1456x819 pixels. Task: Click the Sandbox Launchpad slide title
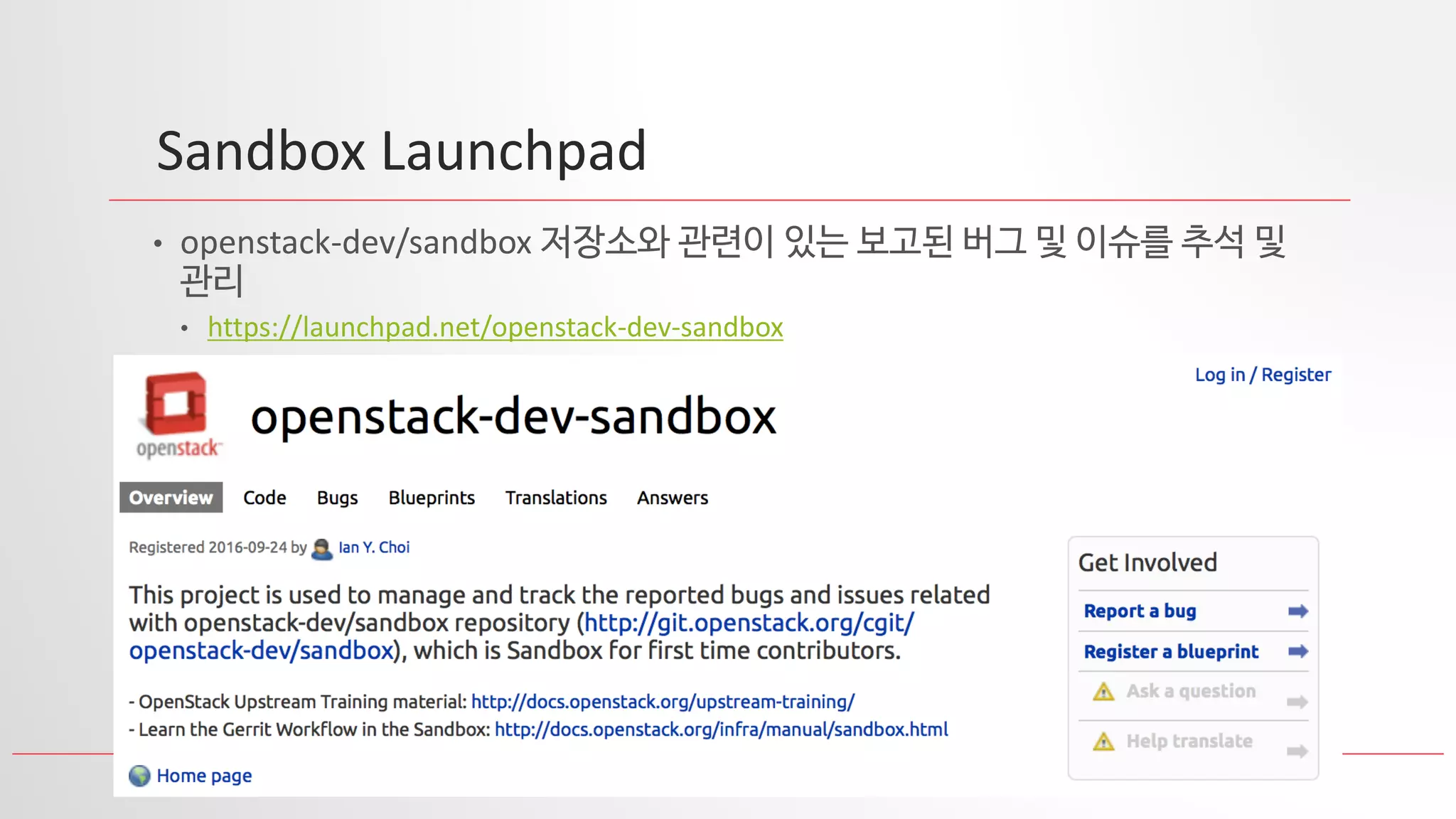402,151
